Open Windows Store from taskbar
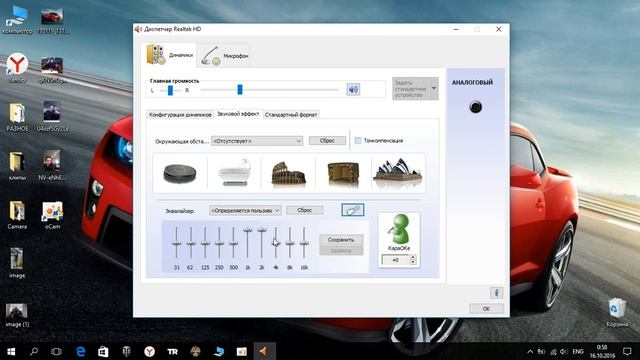The width and height of the screenshot is (640, 360). point(103,351)
